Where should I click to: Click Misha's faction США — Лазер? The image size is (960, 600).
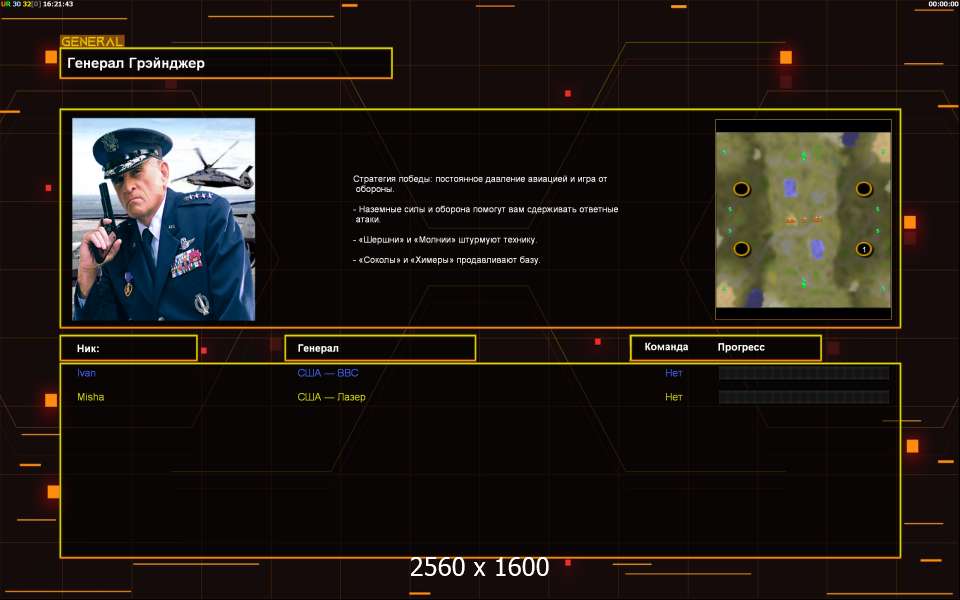pos(331,397)
